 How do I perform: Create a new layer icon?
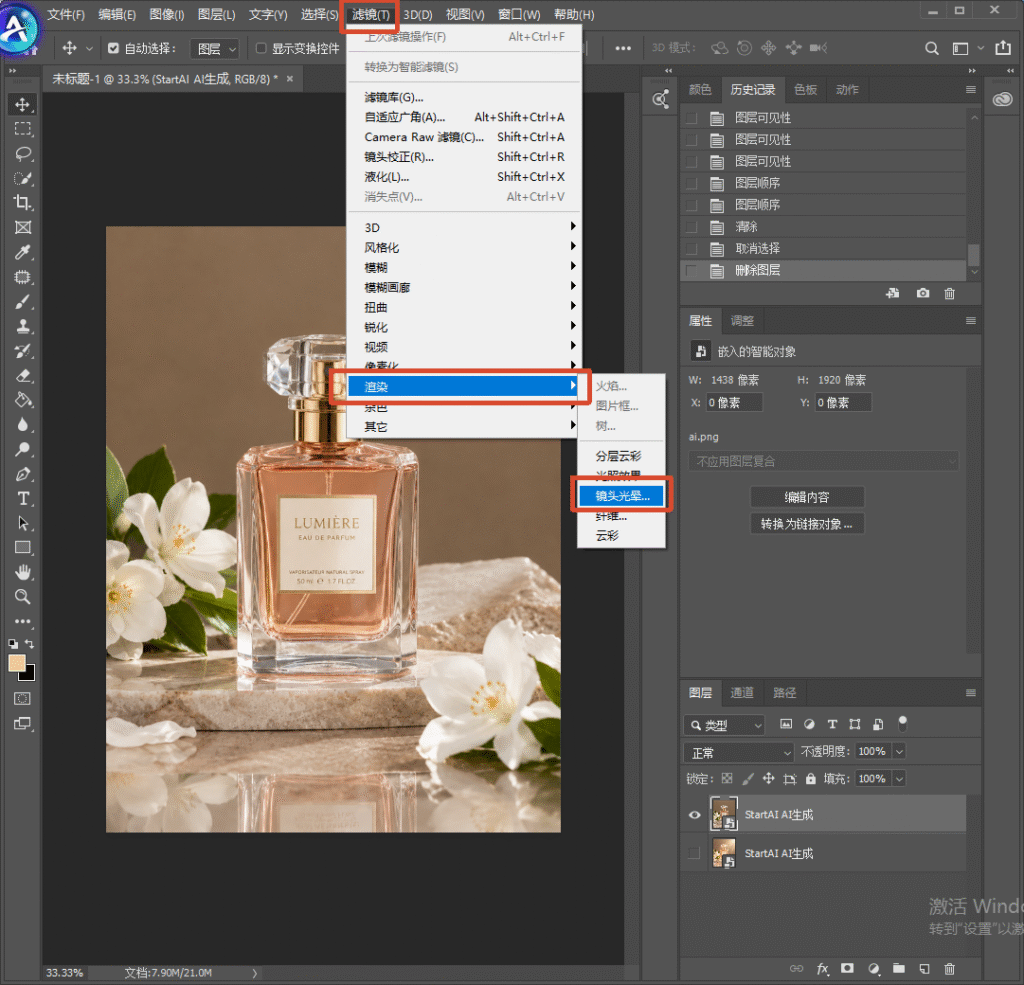(x=924, y=969)
